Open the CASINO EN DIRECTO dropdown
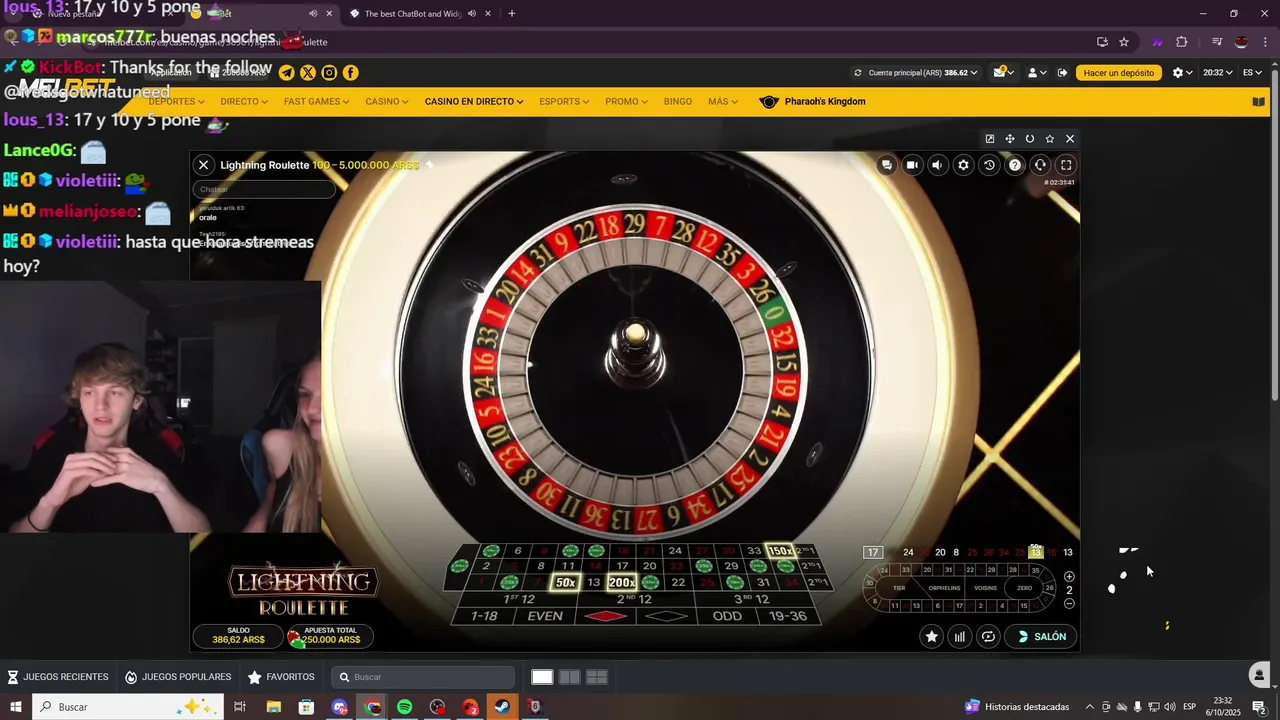The width and height of the screenshot is (1280, 720). [x=474, y=101]
